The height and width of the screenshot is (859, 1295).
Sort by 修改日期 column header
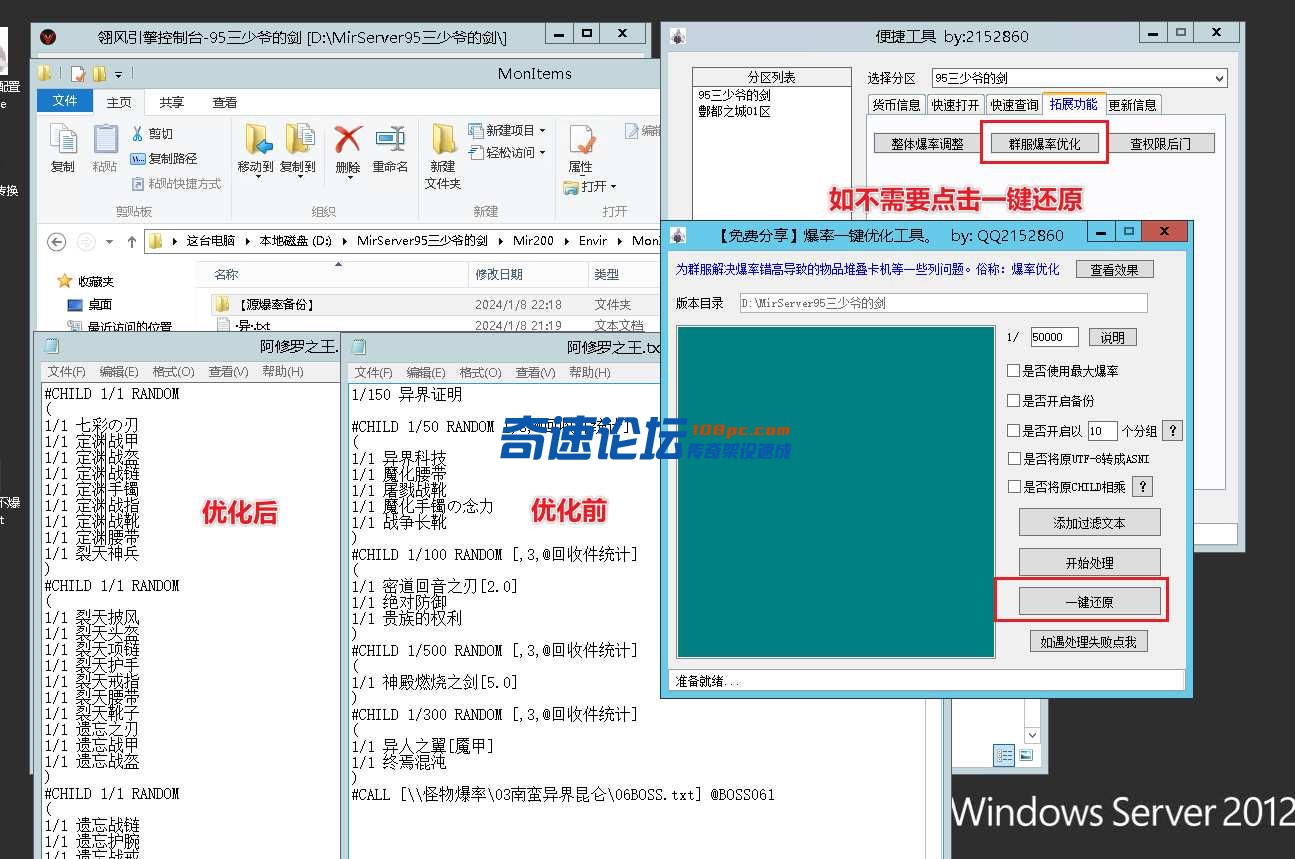tap(528, 274)
